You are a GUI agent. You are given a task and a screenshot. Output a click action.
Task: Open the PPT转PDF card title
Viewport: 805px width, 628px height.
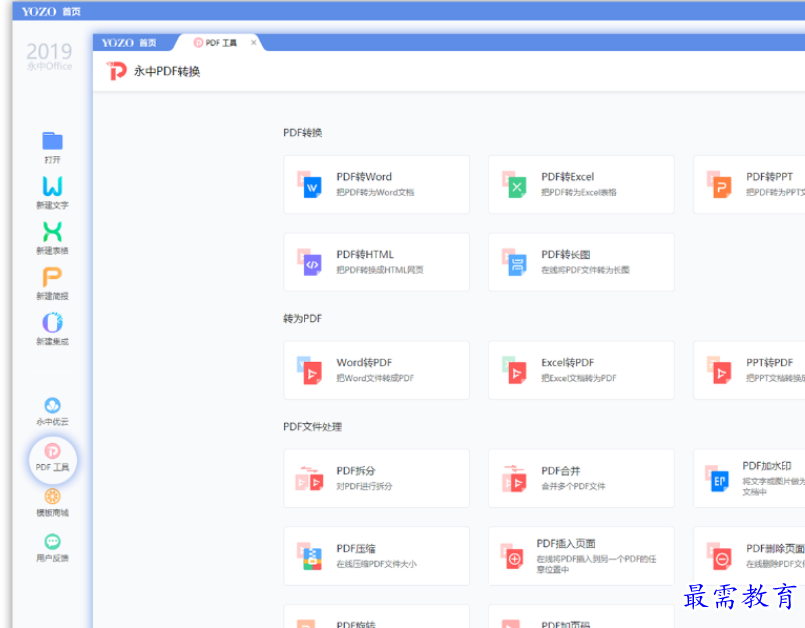coord(770,363)
